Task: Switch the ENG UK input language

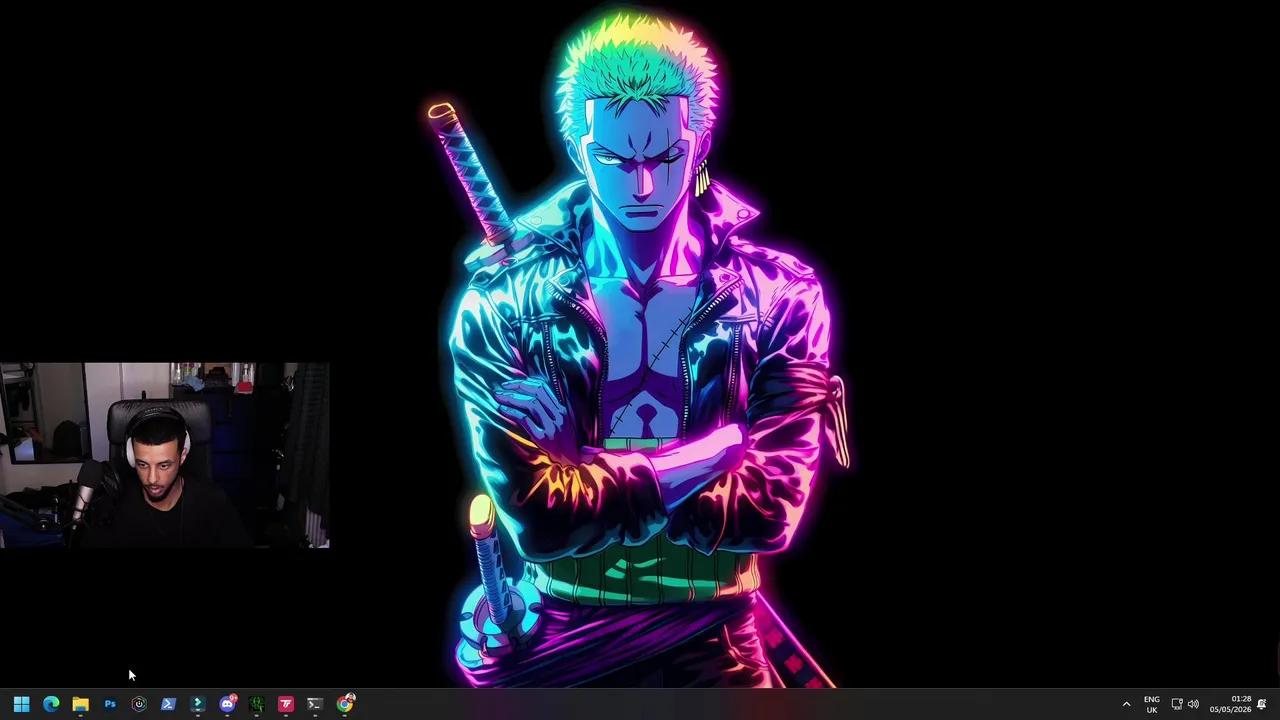Action: pyautogui.click(x=1152, y=704)
